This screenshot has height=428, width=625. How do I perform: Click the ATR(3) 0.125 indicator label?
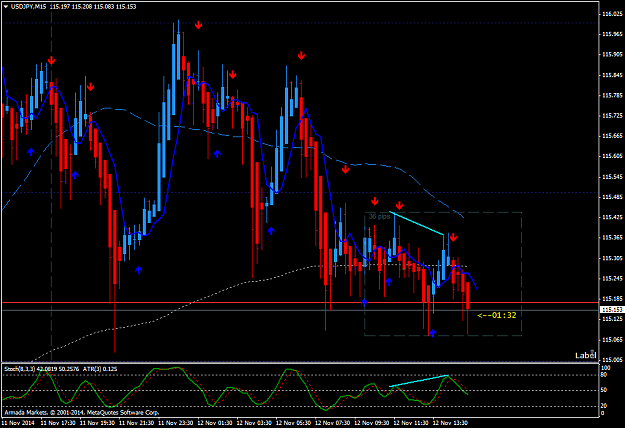[100, 369]
